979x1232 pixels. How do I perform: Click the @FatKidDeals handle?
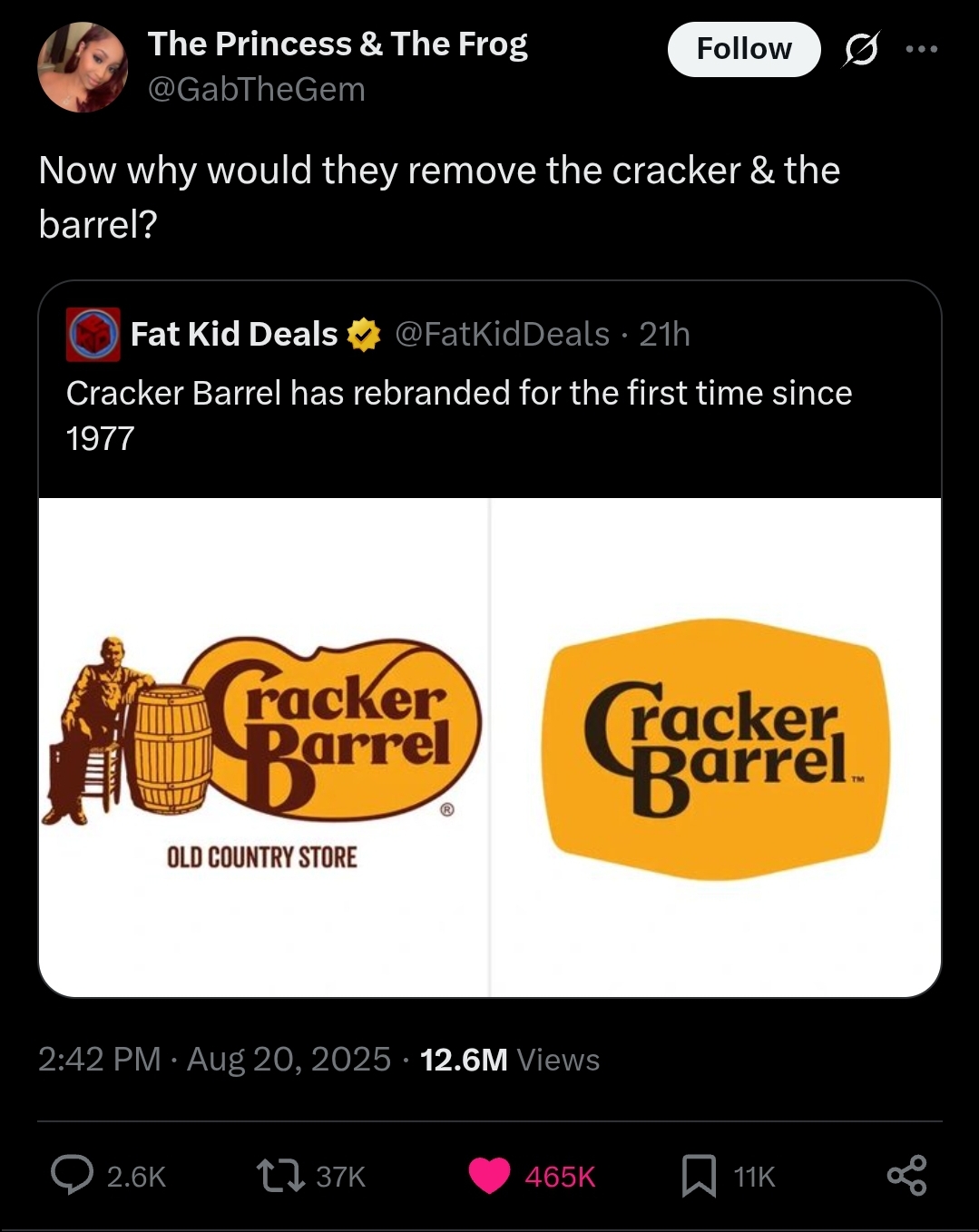[502, 335]
